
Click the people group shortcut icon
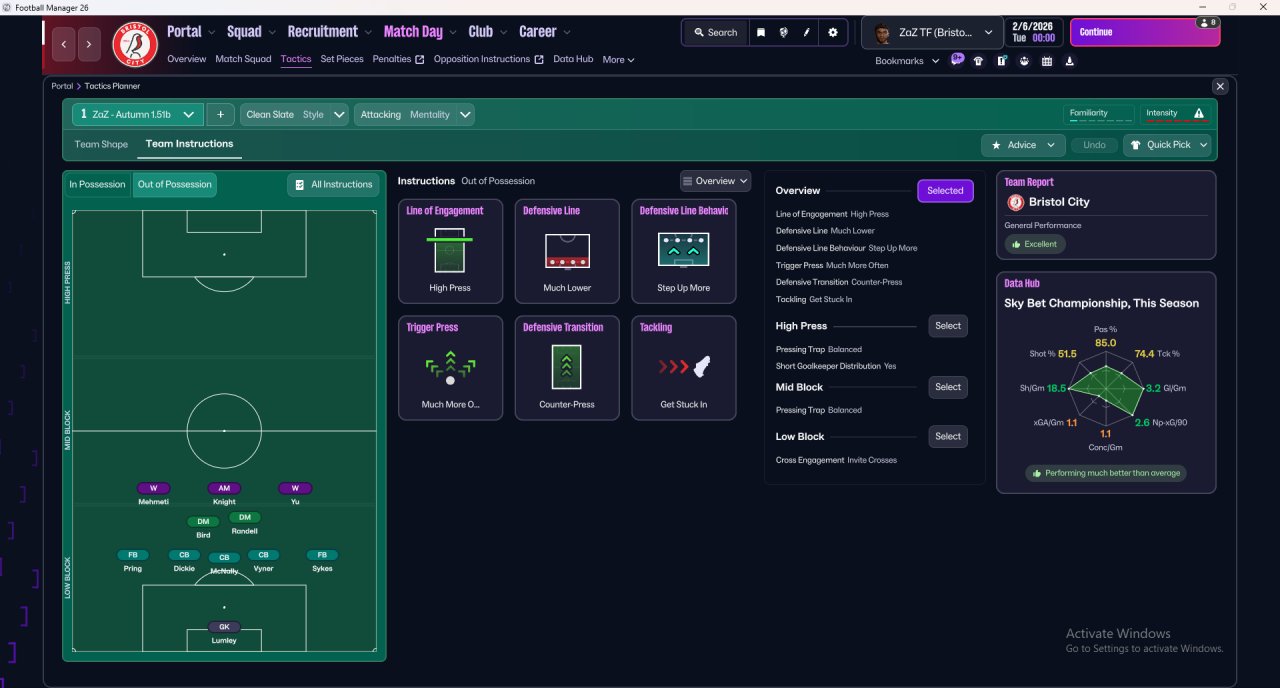click(x=1024, y=61)
